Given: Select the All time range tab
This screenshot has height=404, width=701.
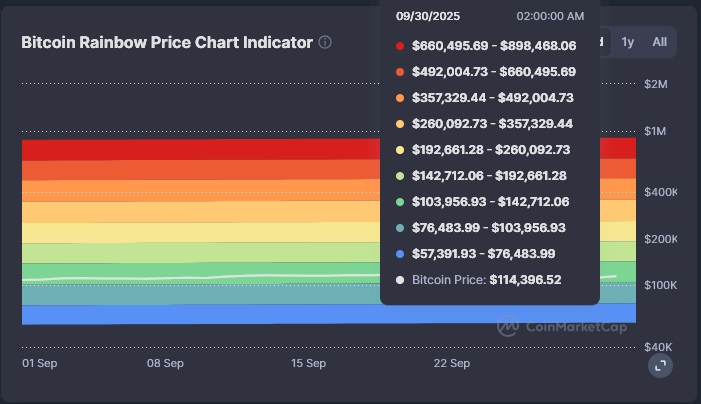Looking at the screenshot, I should pyautogui.click(x=659, y=42).
